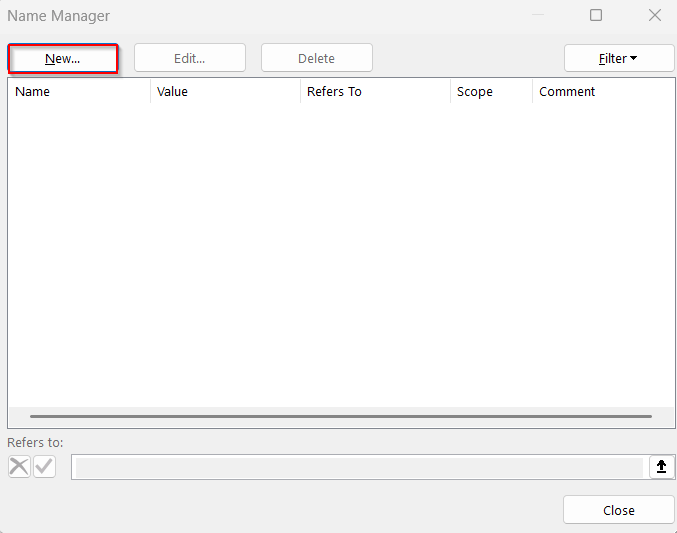Select the Refers To column header

(375, 92)
